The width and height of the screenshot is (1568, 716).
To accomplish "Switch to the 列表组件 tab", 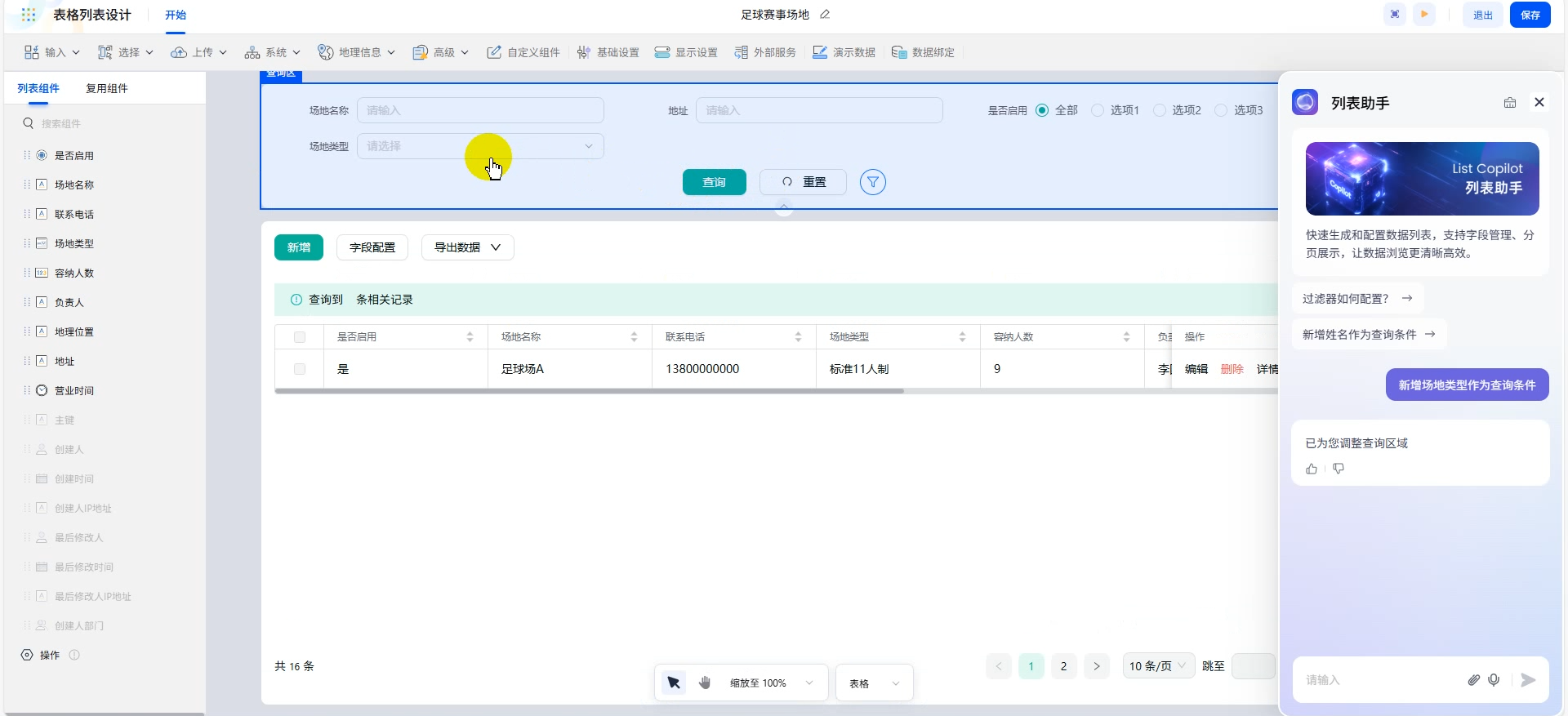I will point(38,88).
